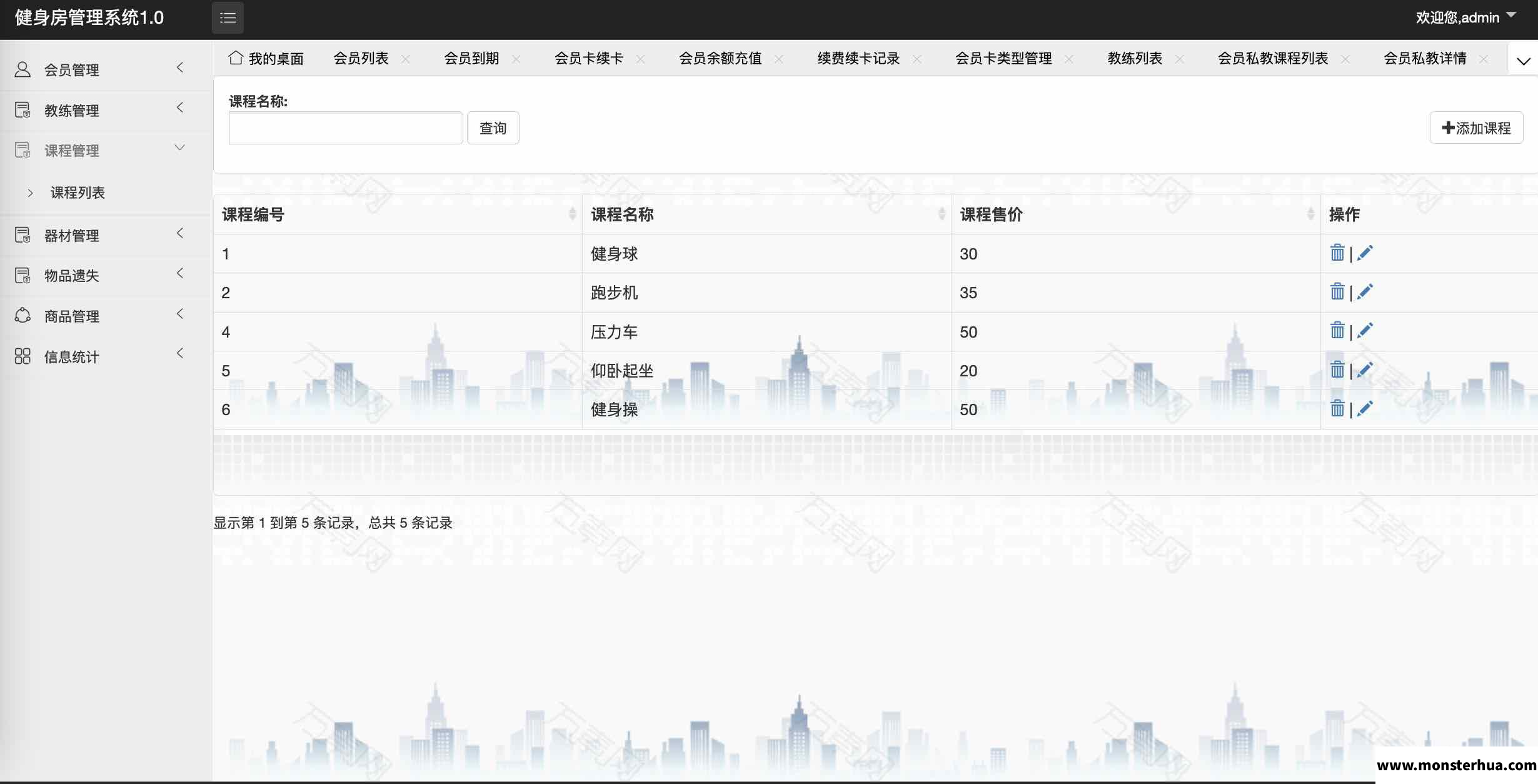Expand the 会员管理 menu chevron
Viewport: 1538px width, 784px height.
(x=180, y=68)
